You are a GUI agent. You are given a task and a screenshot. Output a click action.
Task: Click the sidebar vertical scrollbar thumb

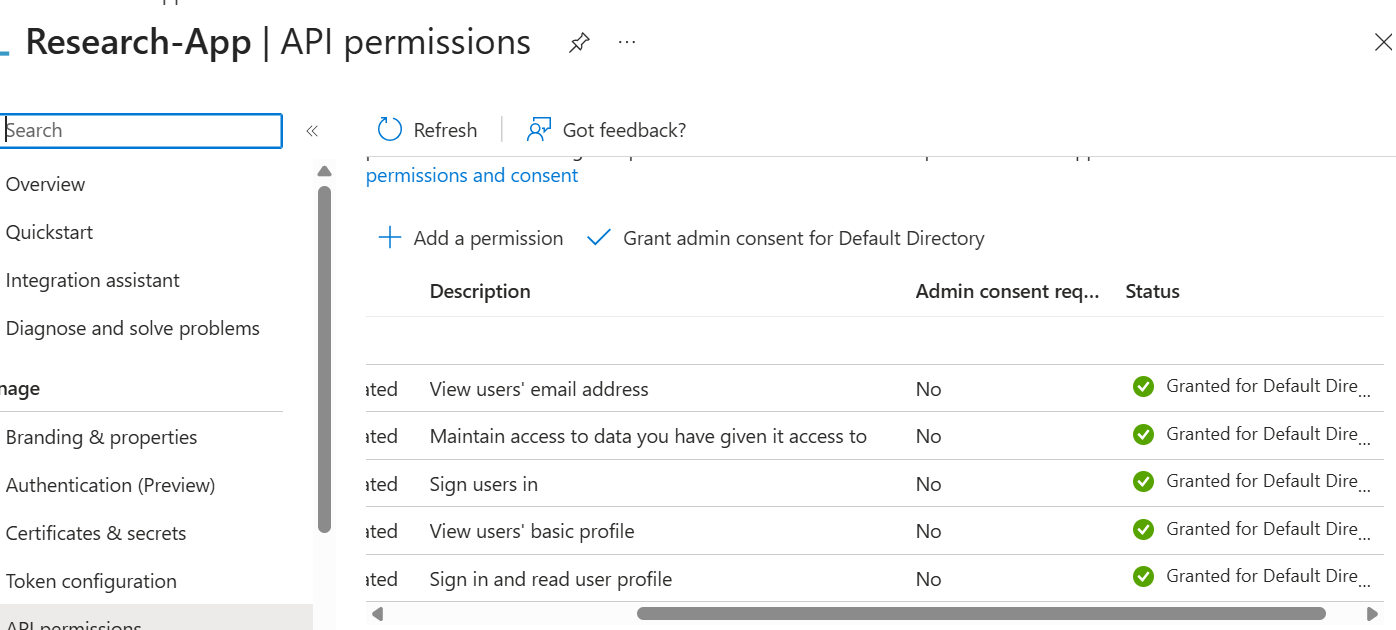(x=324, y=359)
